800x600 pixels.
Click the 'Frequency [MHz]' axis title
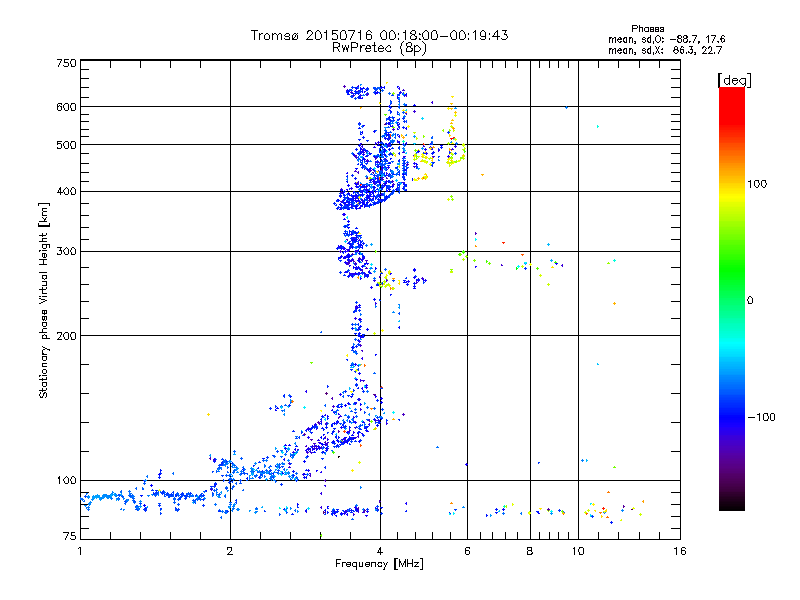[x=379, y=564]
